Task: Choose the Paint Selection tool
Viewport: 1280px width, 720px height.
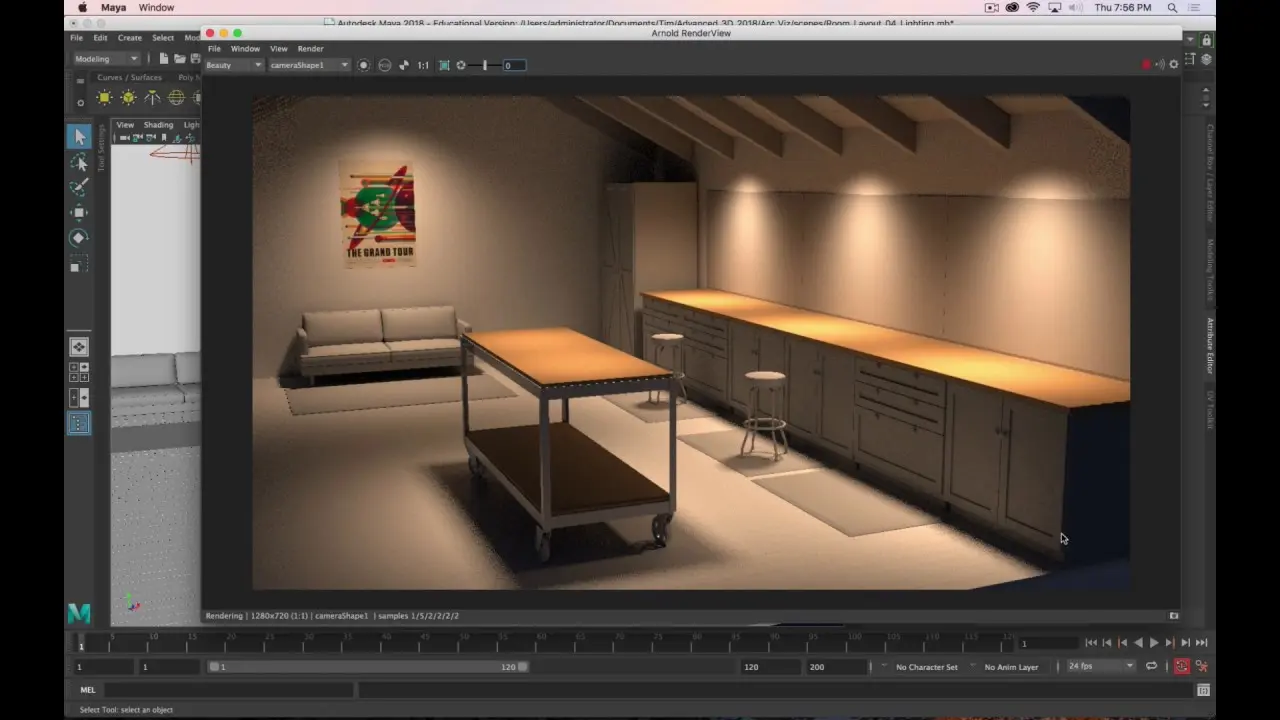Action: 79,187
